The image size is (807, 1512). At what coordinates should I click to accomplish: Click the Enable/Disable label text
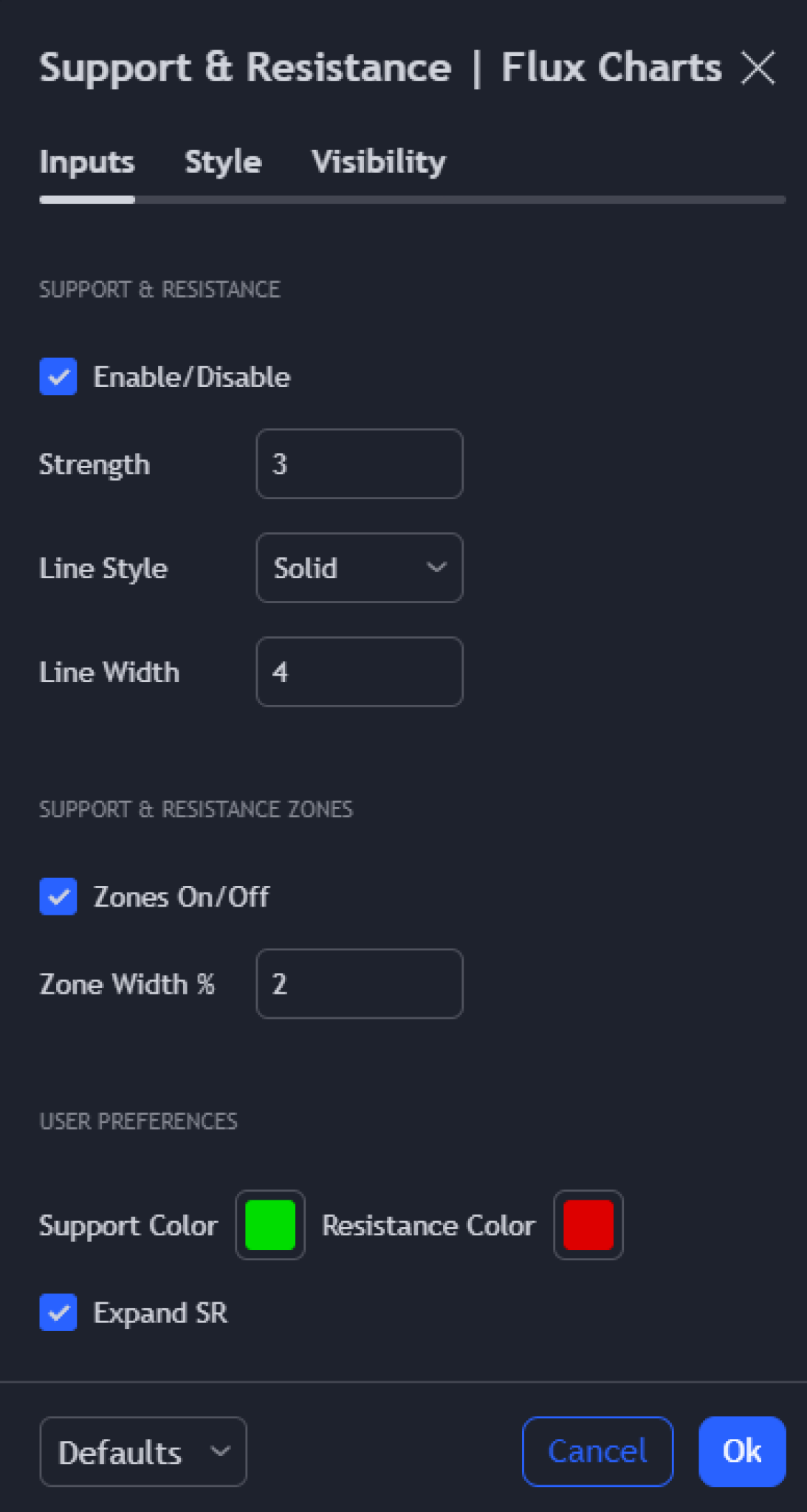(x=192, y=377)
